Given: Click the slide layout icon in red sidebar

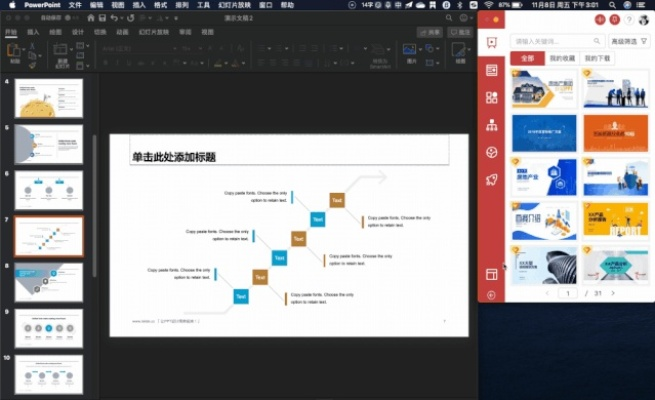Looking at the screenshot, I should (x=491, y=69).
